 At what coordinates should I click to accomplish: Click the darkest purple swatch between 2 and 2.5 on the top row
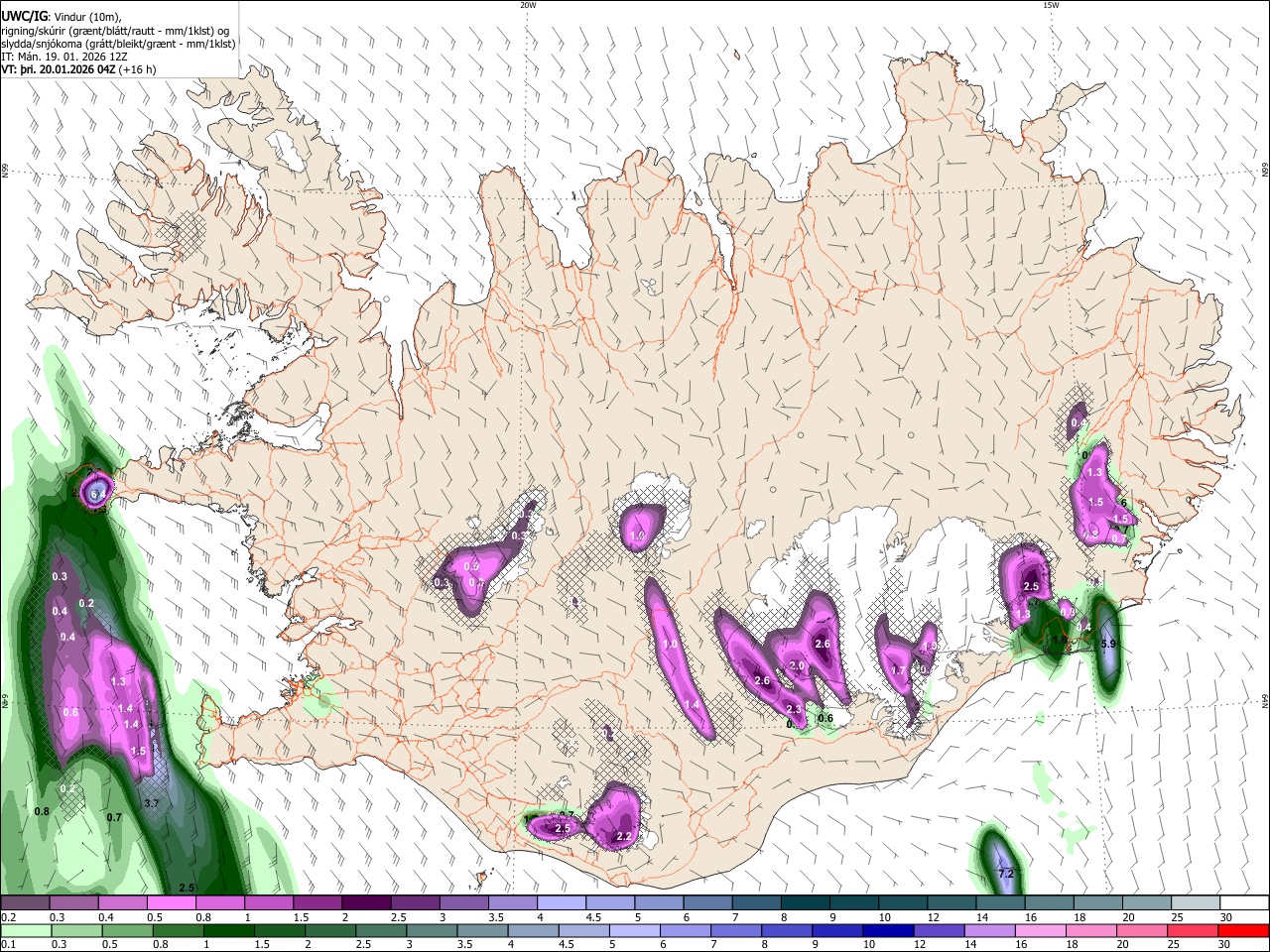pos(367,903)
